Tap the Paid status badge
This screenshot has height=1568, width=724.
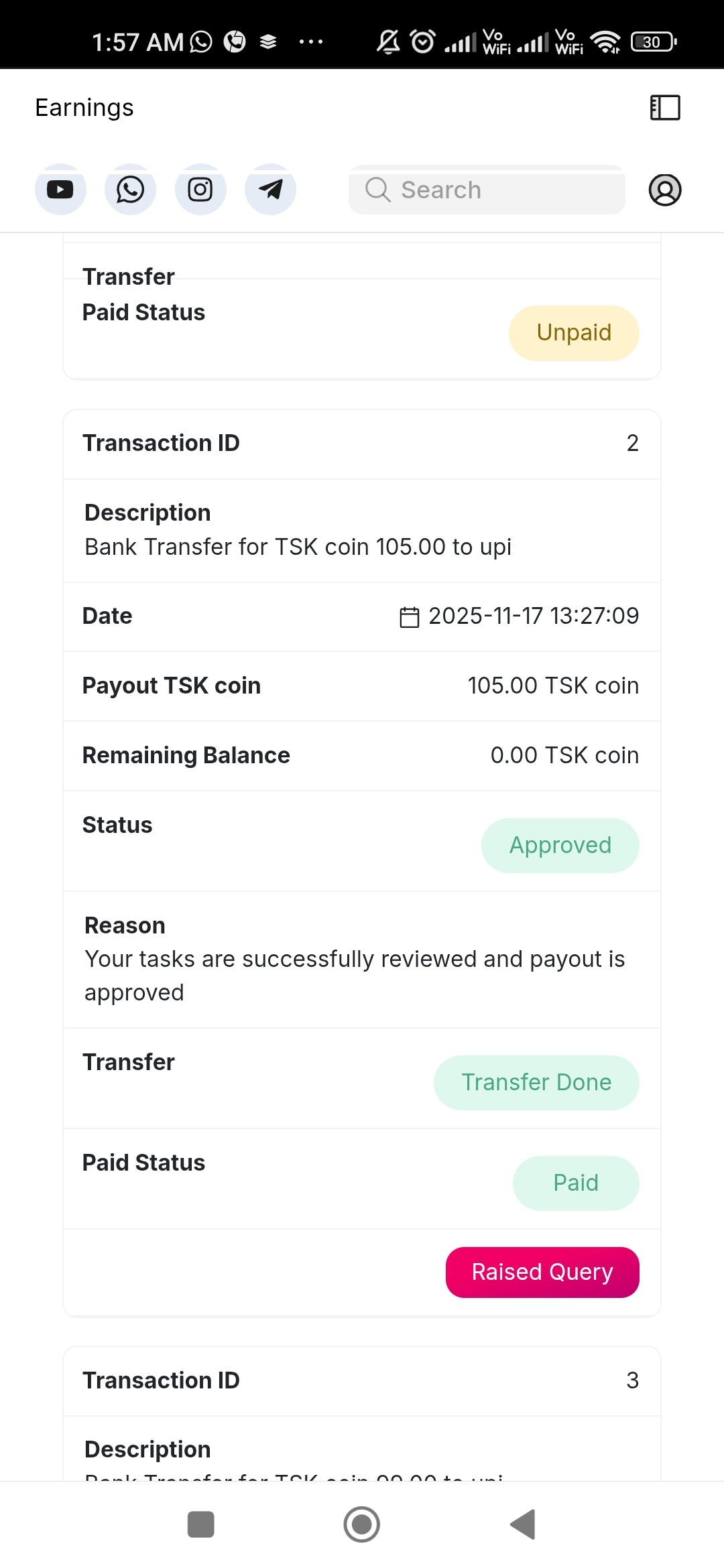[x=575, y=1183]
